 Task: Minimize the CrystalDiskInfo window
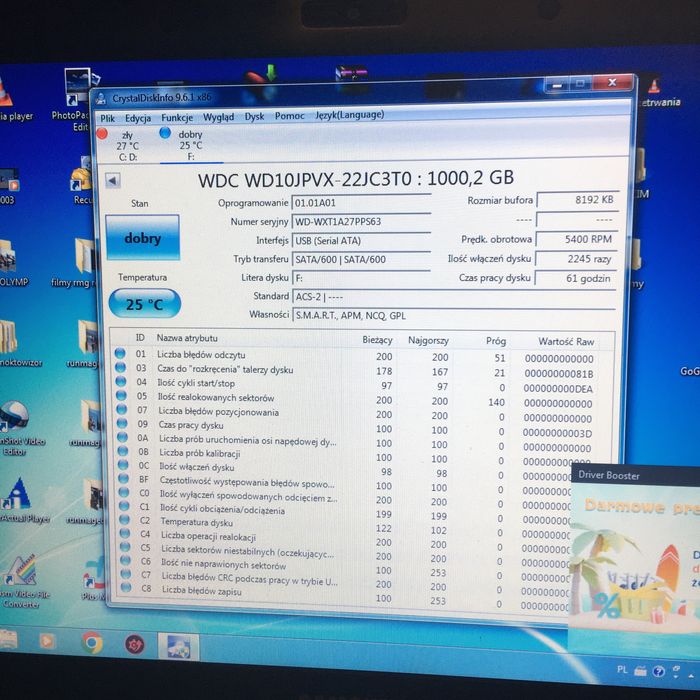click(557, 85)
